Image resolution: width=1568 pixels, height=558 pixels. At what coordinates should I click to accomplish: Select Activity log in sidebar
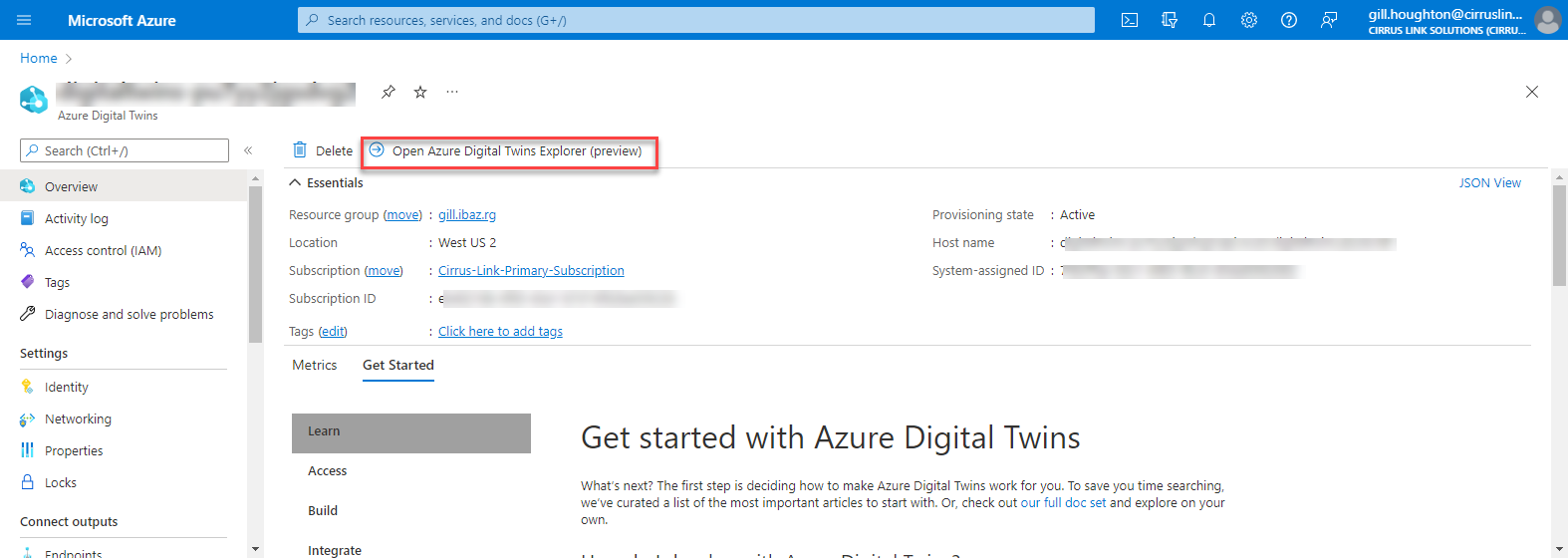pyautogui.click(x=77, y=219)
